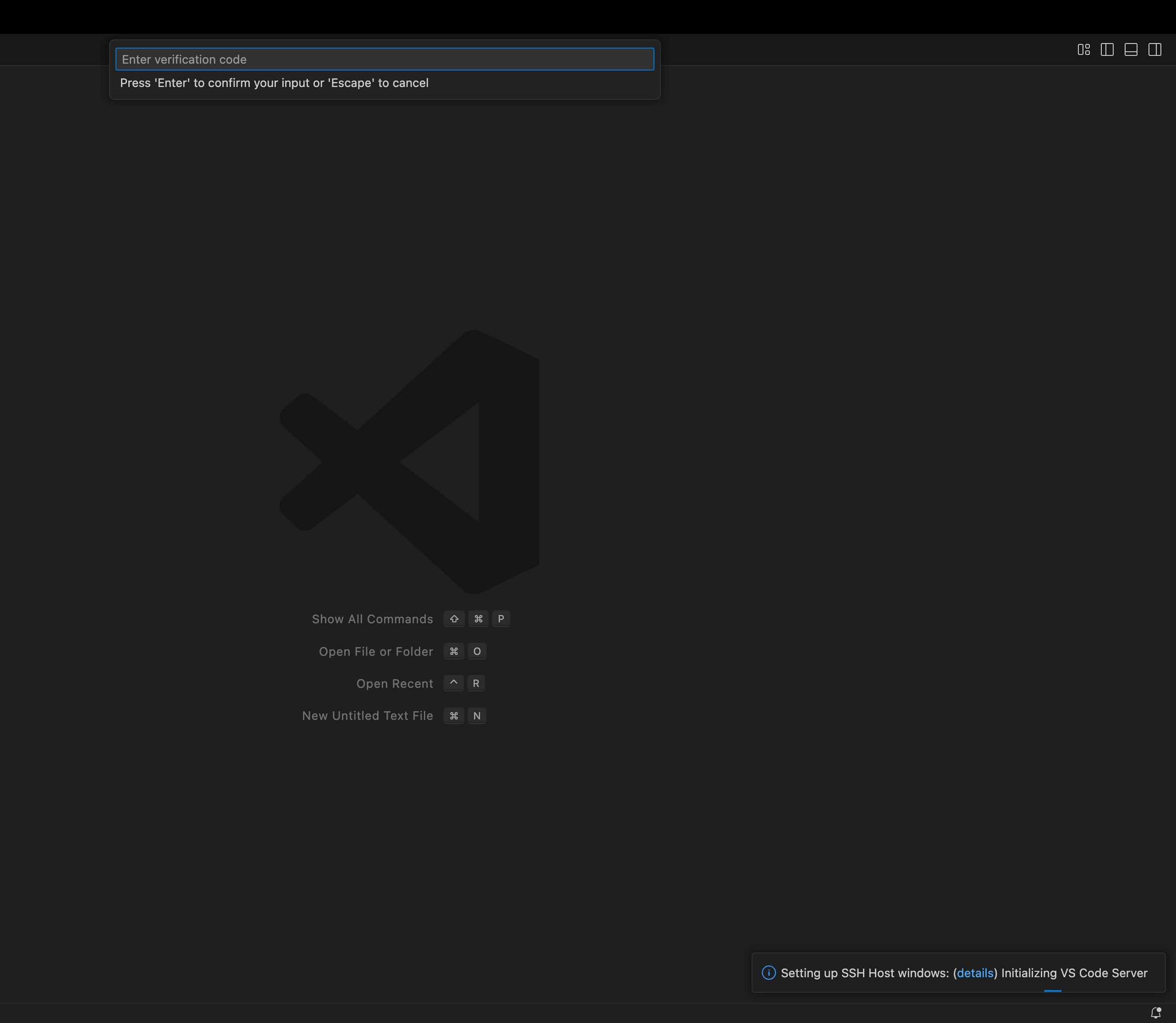The width and height of the screenshot is (1176, 1023).
Task: Click the progress bar under SSH notification
Action: tap(1052, 990)
